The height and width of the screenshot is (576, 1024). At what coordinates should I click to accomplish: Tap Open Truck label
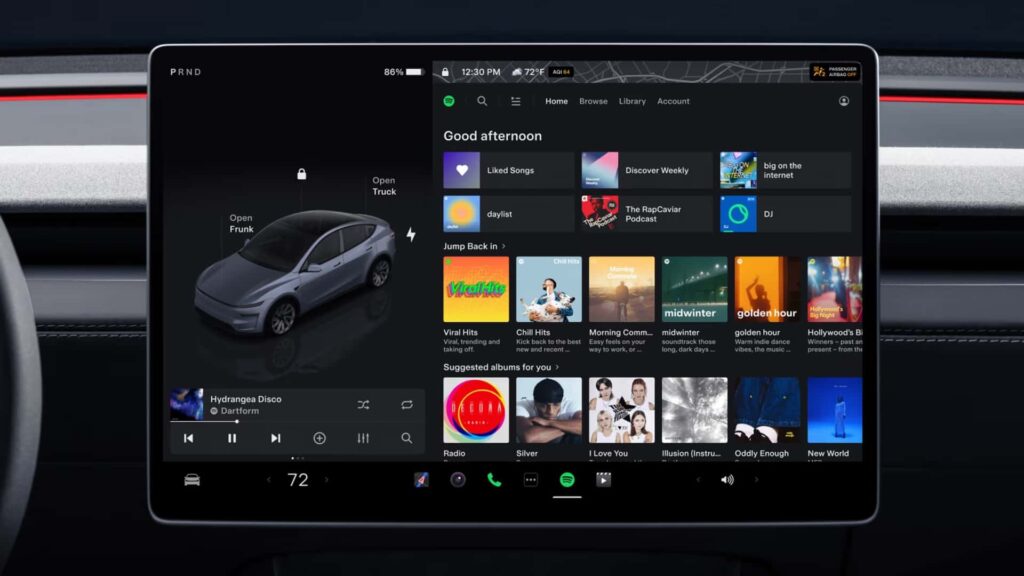click(x=384, y=186)
